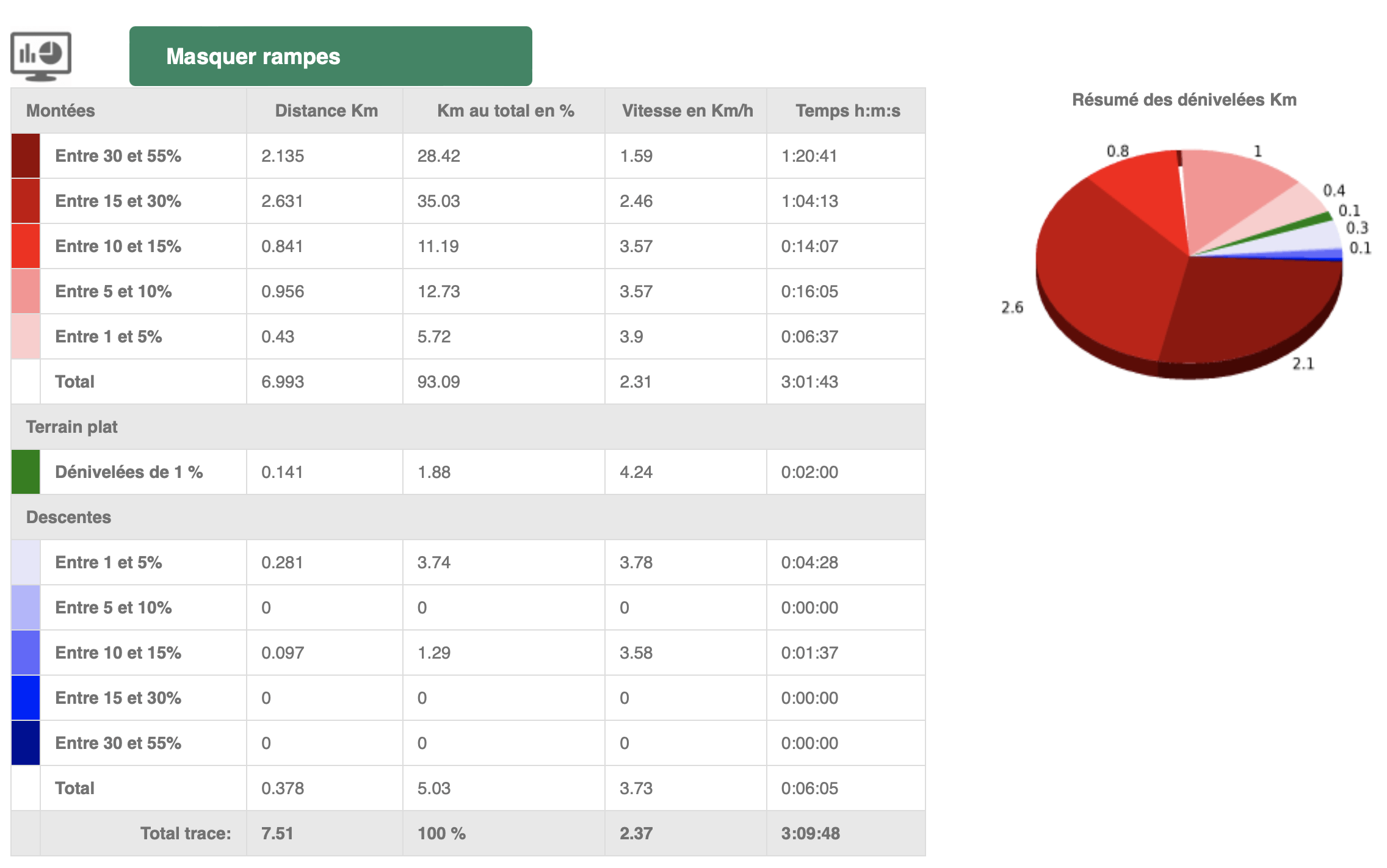Image resolution: width=1387 pixels, height=868 pixels.
Task: Select the lavender 1–5% descent swatch
Action: tap(26, 562)
